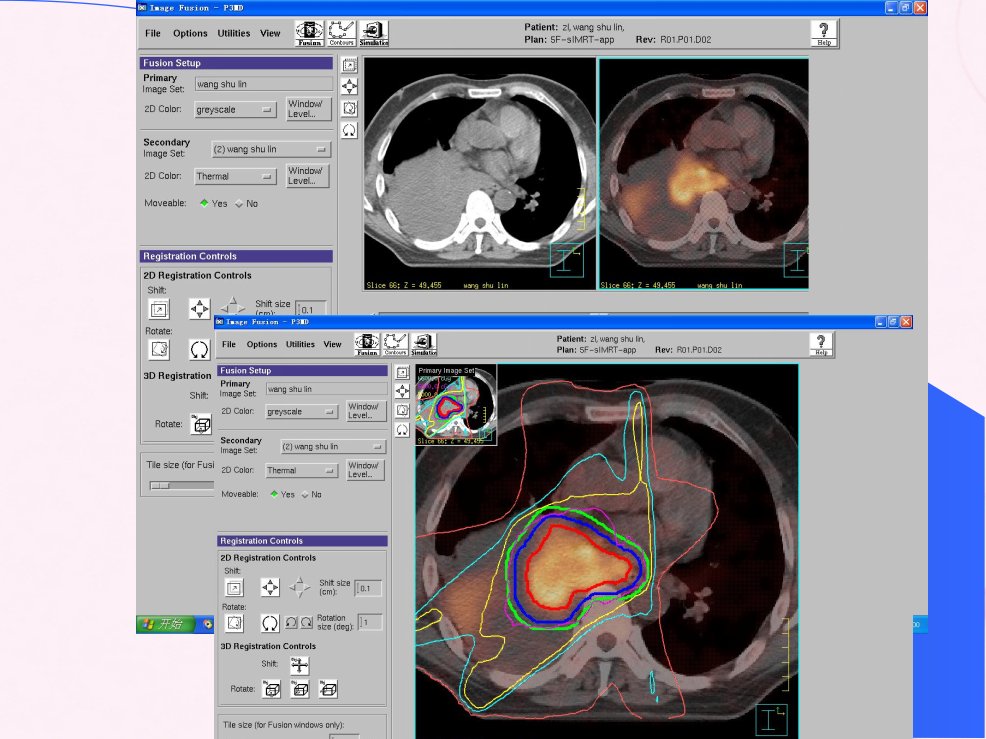Open Help in the back window
This screenshot has height=739, width=986.
point(824,33)
